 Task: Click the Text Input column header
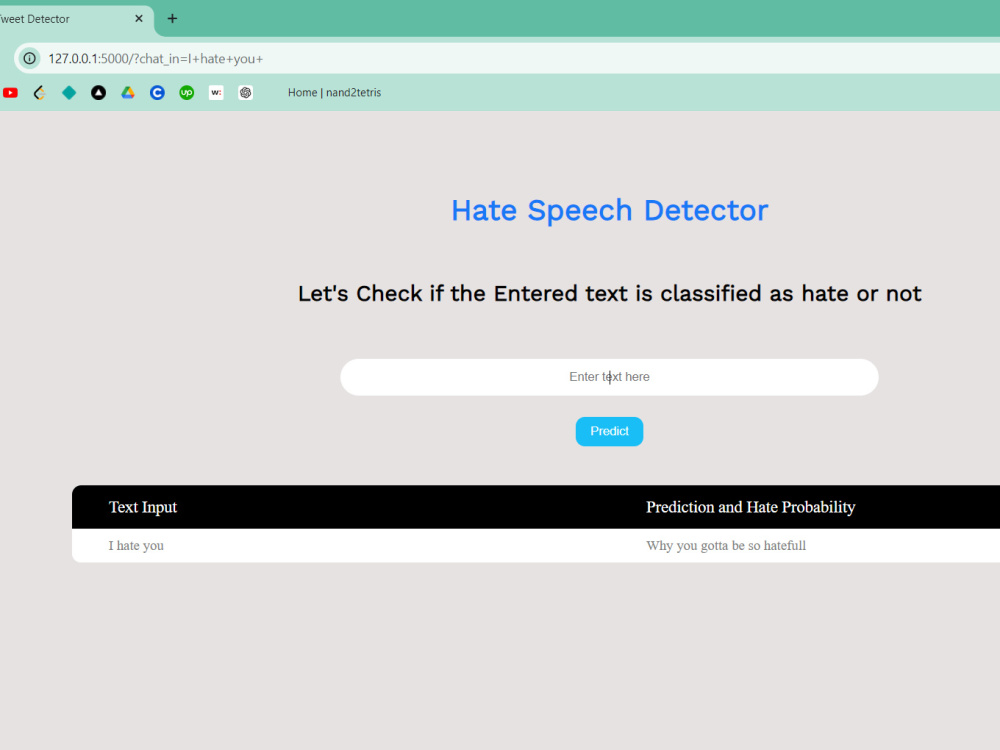(x=143, y=507)
